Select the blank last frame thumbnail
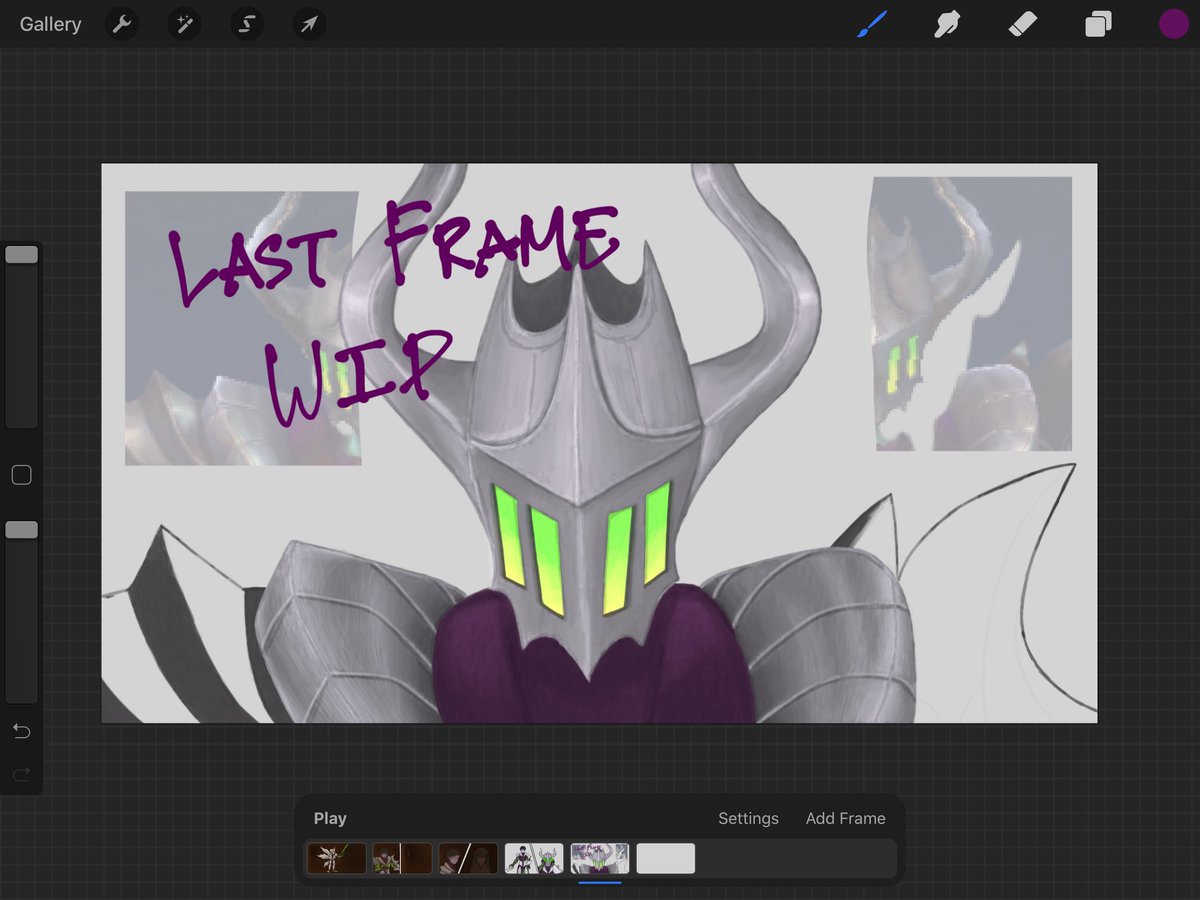Viewport: 1200px width, 900px height. pyautogui.click(x=666, y=858)
